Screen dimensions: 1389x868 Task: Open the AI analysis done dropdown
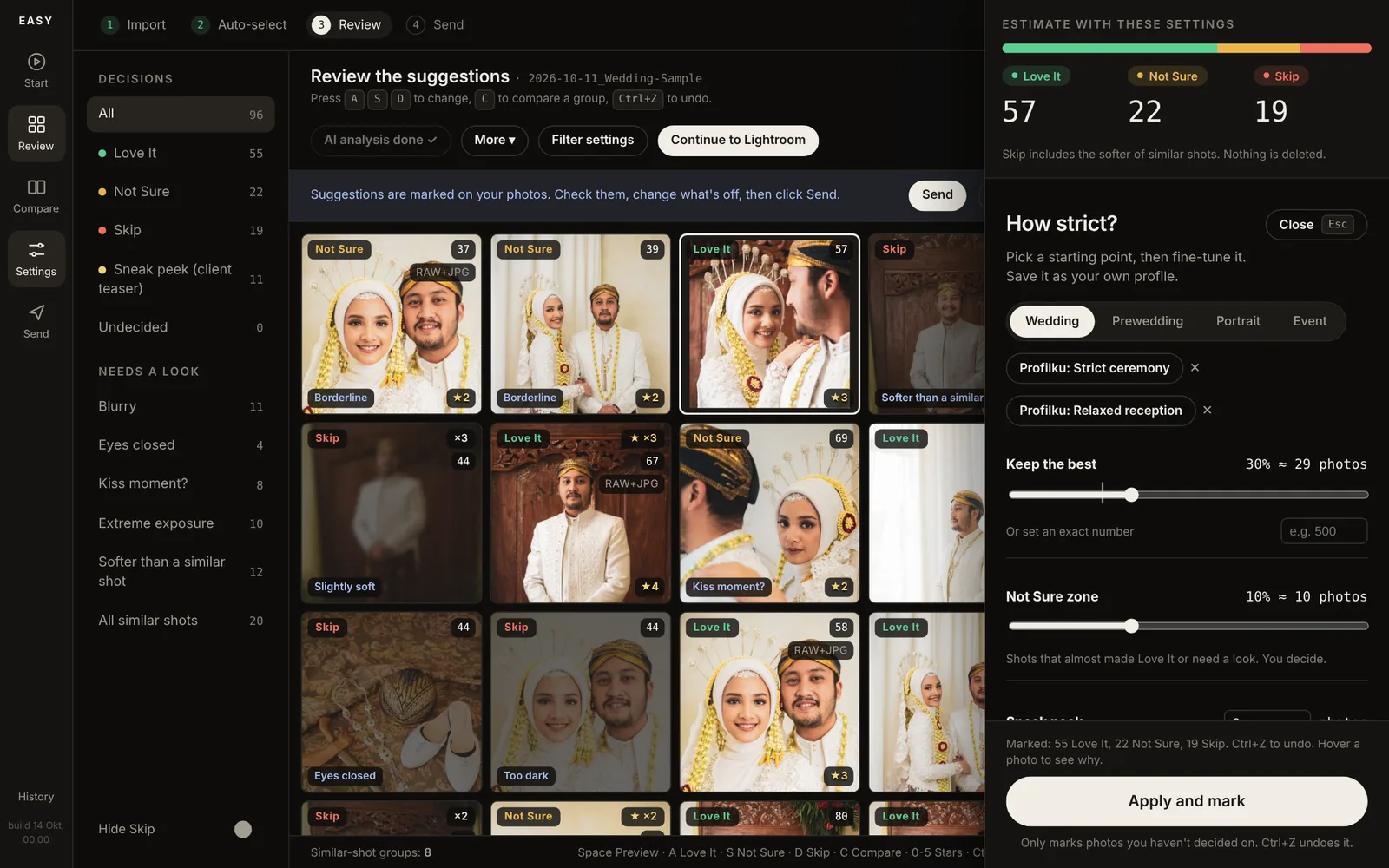(x=380, y=141)
